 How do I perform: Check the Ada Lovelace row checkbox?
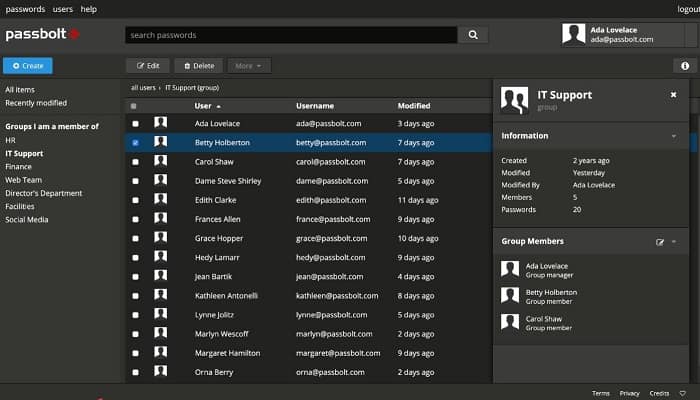[x=135, y=124]
